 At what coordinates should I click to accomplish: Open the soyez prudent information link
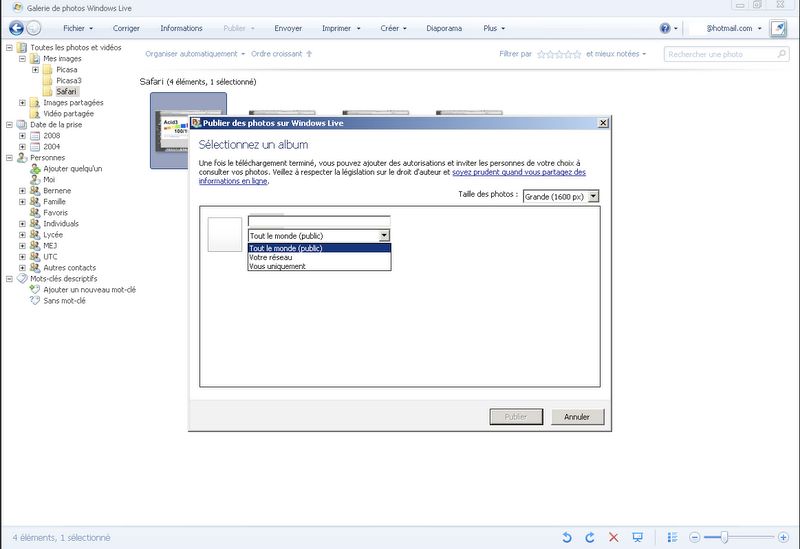(518, 172)
